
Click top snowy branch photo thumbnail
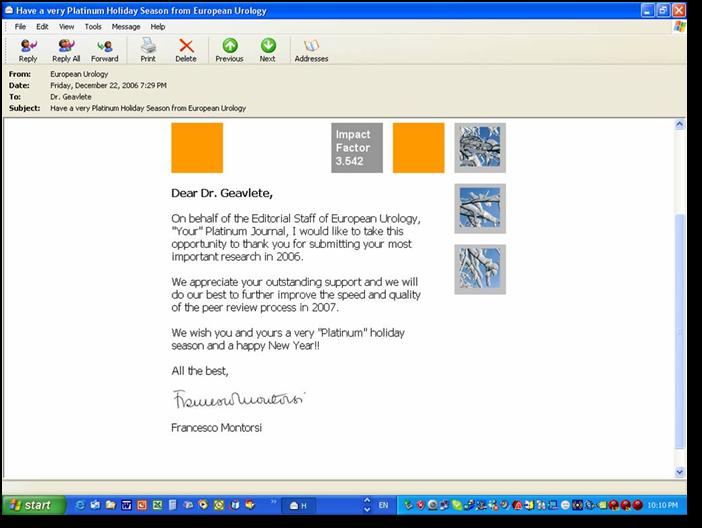[x=480, y=148]
